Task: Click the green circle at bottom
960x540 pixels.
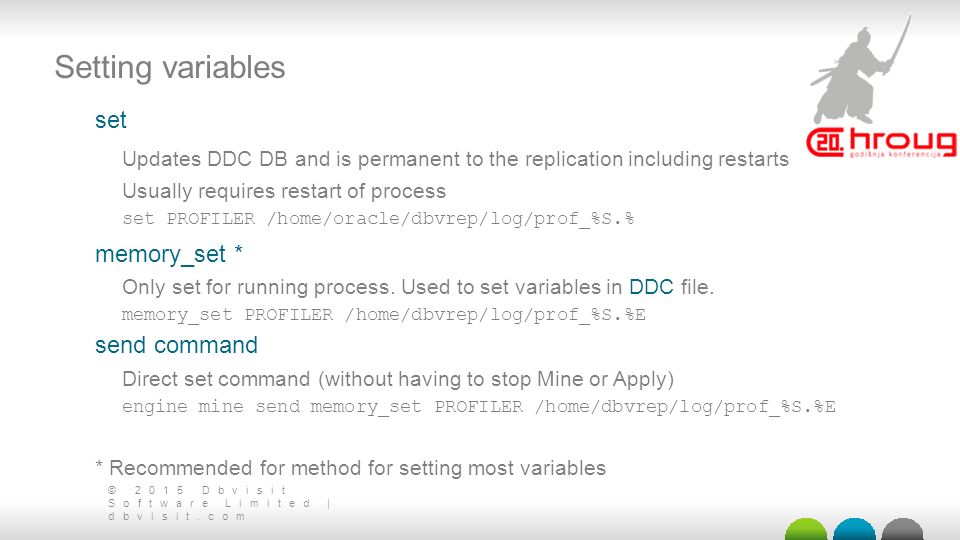Action: tap(806, 529)
